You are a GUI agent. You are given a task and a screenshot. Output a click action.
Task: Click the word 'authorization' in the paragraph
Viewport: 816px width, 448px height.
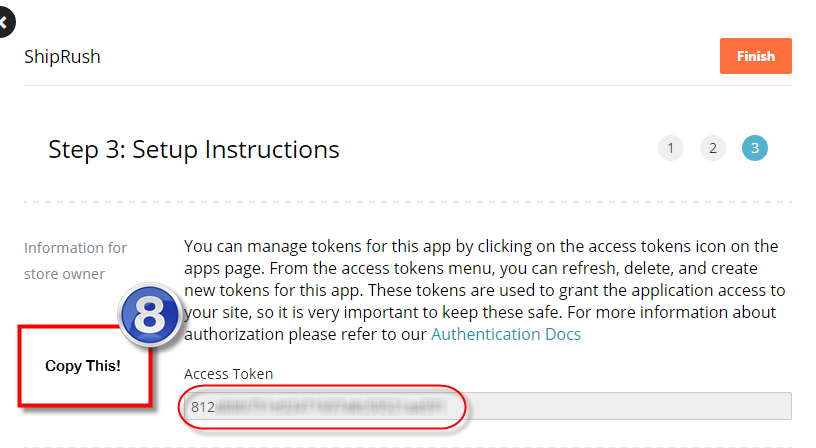tap(235, 334)
